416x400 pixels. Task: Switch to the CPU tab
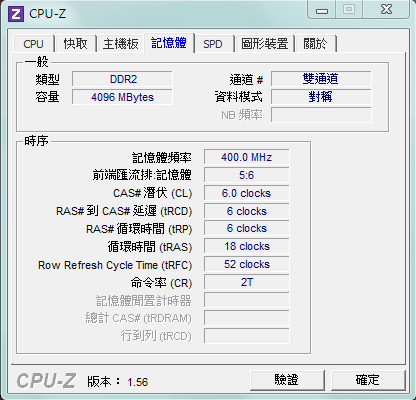click(x=33, y=44)
